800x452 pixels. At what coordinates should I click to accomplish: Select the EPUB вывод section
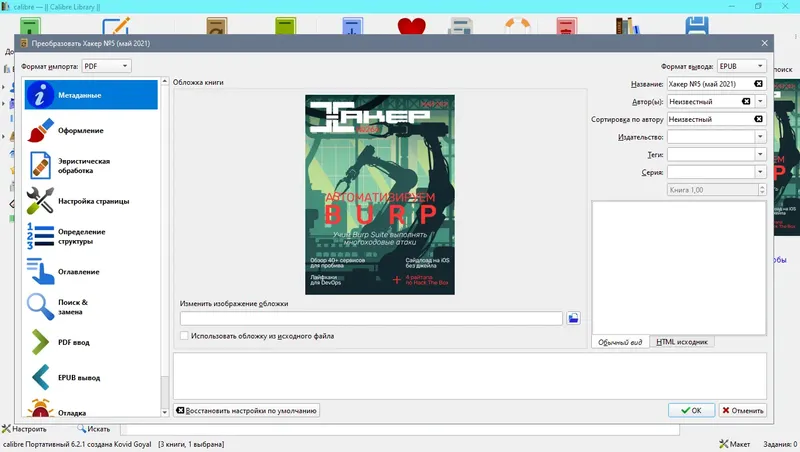click(x=91, y=378)
